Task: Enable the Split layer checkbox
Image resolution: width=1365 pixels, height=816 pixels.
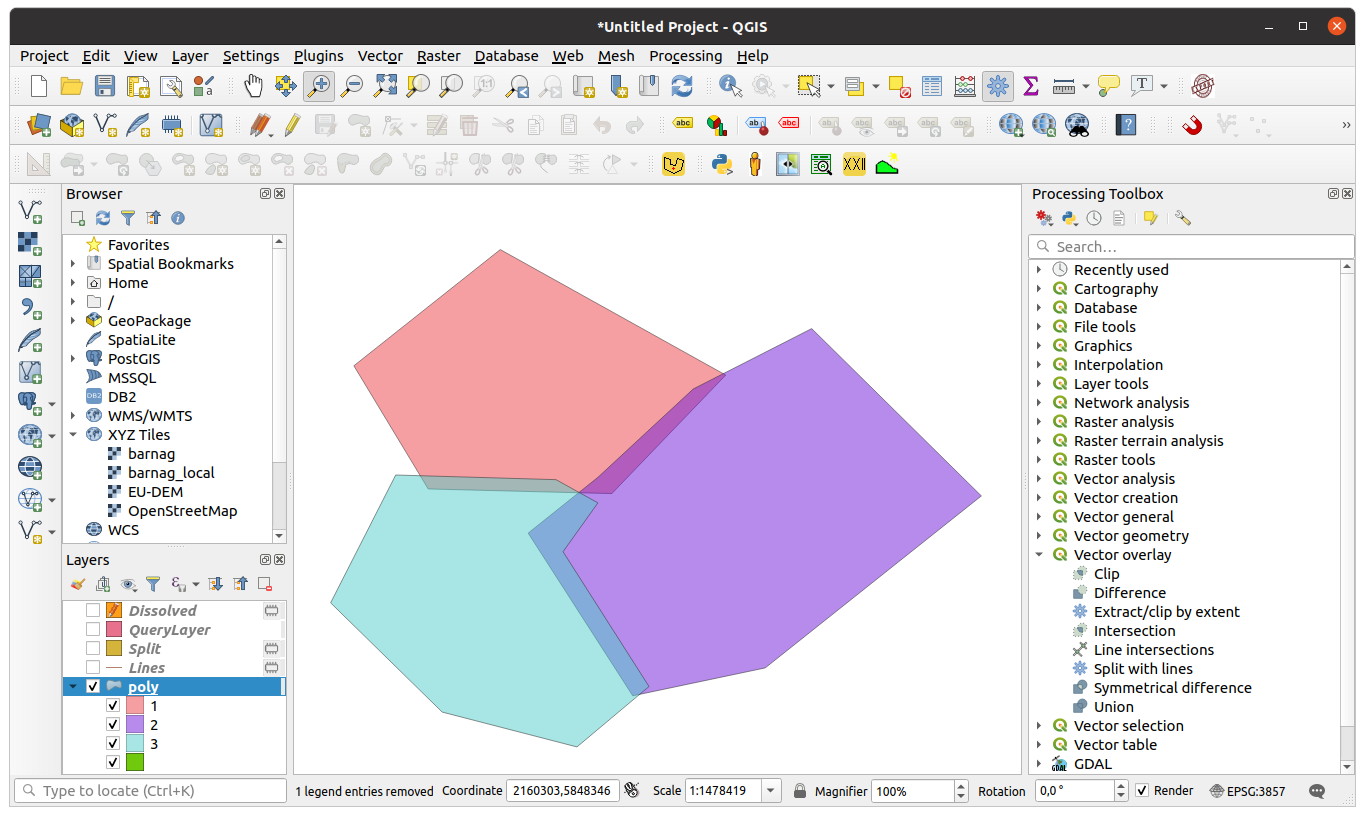Action: click(93, 648)
